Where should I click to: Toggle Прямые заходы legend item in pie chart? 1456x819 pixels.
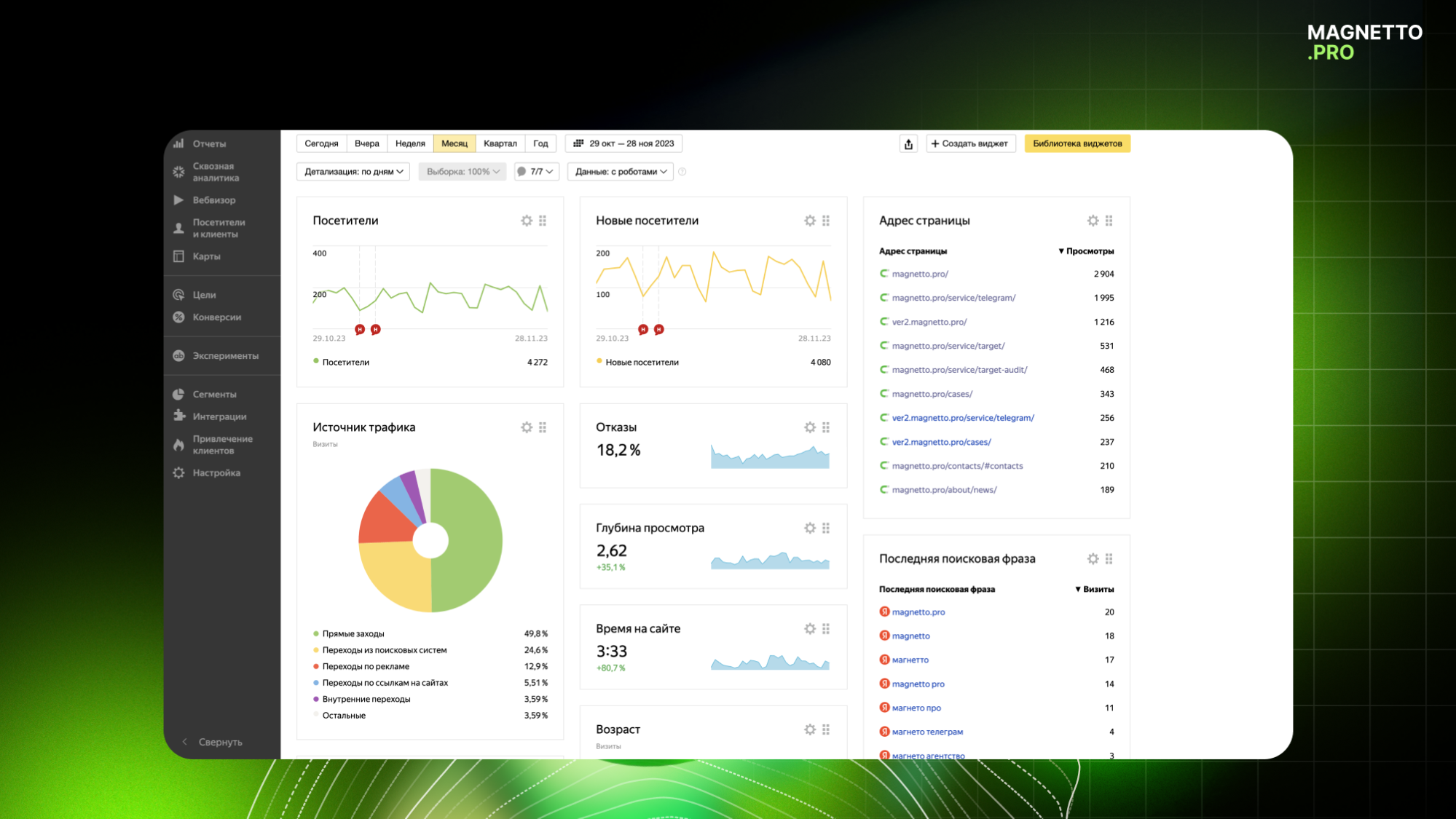pyautogui.click(x=353, y=634)
